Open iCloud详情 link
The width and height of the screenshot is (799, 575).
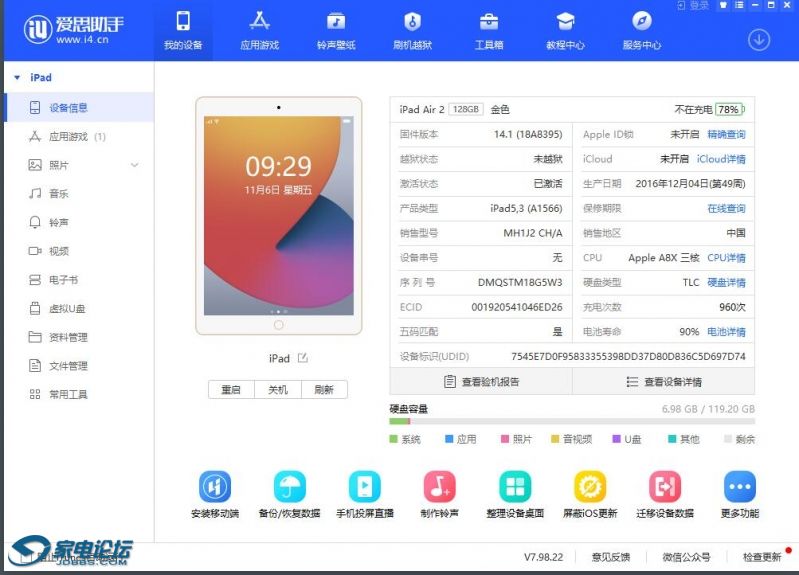[x=721, y=159]
